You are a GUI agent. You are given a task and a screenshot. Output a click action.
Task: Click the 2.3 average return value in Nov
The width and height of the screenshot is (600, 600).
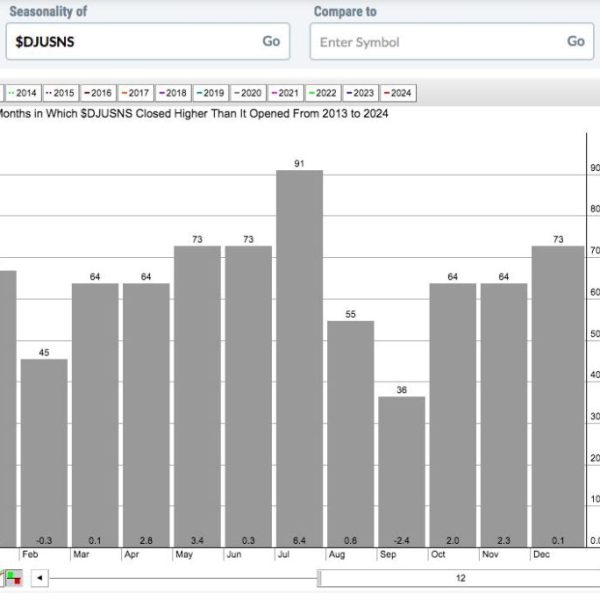pos(504,540)
